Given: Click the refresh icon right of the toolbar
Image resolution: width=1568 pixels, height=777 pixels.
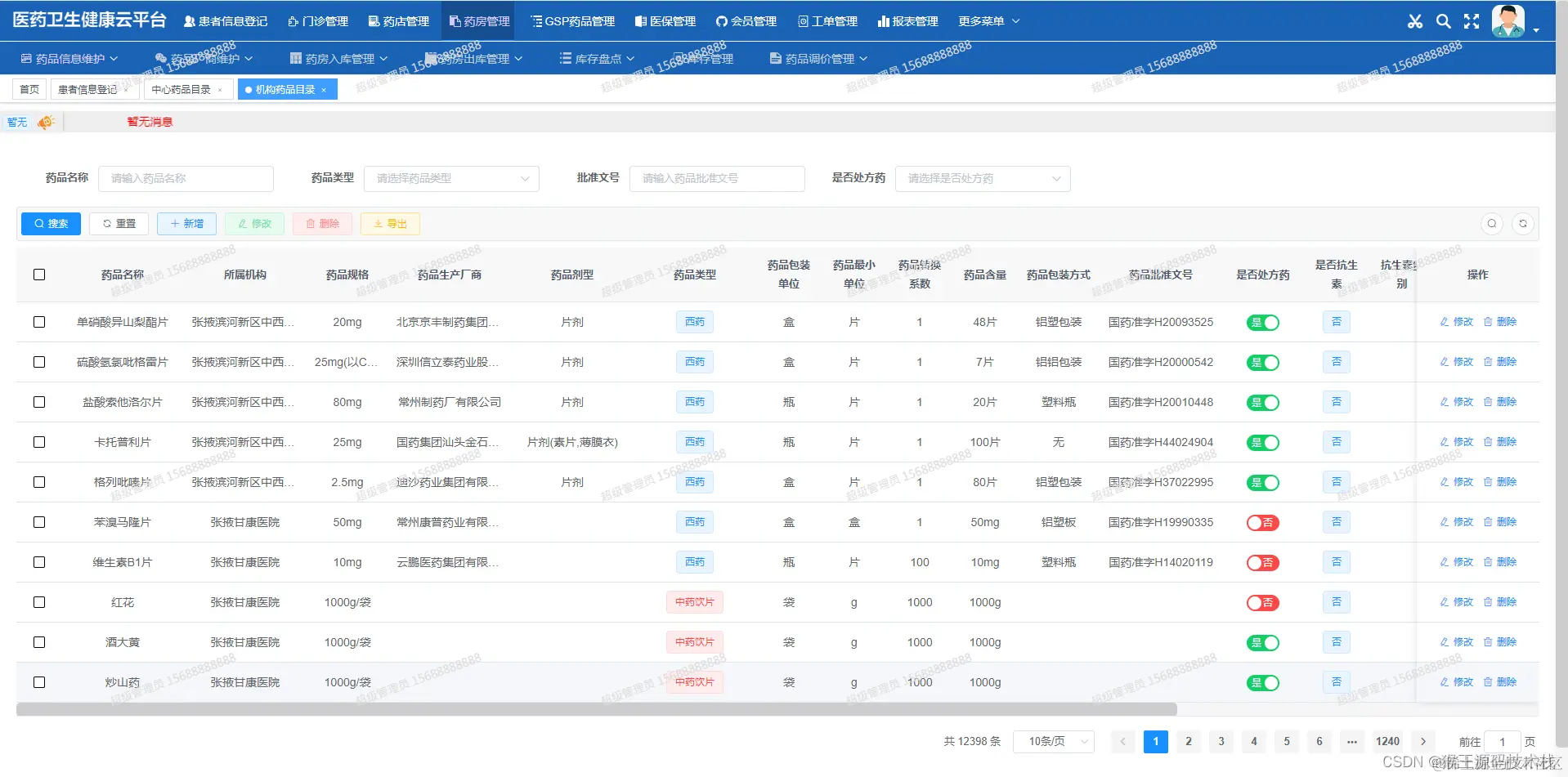Looking at the screenshot, I should coord(1522,223).
